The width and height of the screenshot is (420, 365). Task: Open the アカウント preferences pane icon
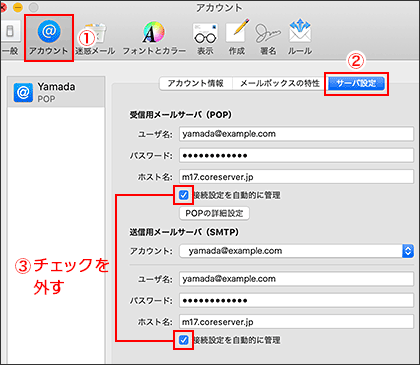(49, 37)
